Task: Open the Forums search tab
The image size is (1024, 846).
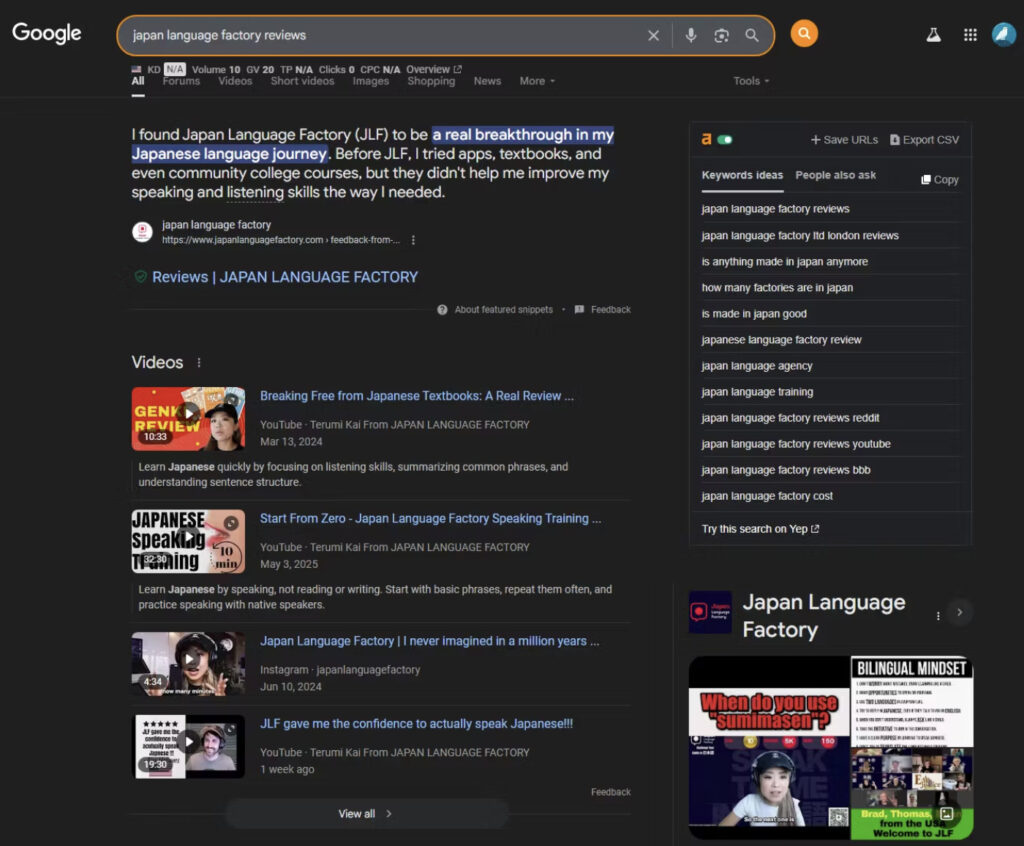Action: pyautogui.click(x=181, y=82)
